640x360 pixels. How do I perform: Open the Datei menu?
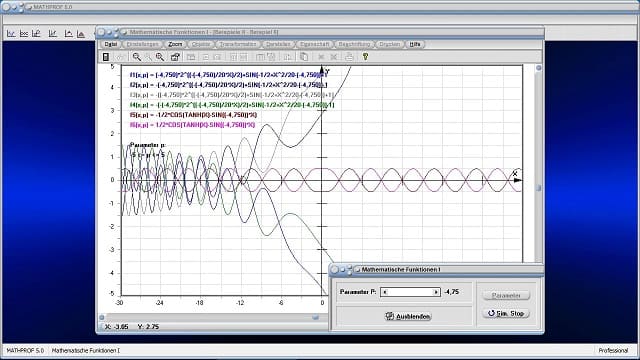pyautogui.click(x=111, y=44)
